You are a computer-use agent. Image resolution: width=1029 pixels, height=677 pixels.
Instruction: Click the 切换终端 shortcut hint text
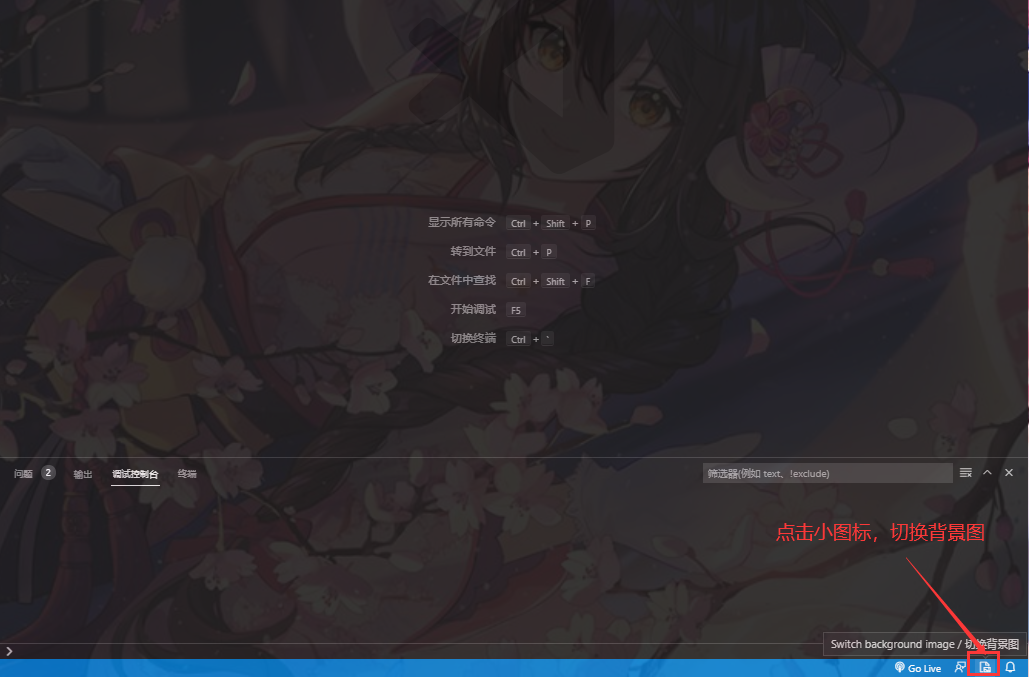[472, 338]
